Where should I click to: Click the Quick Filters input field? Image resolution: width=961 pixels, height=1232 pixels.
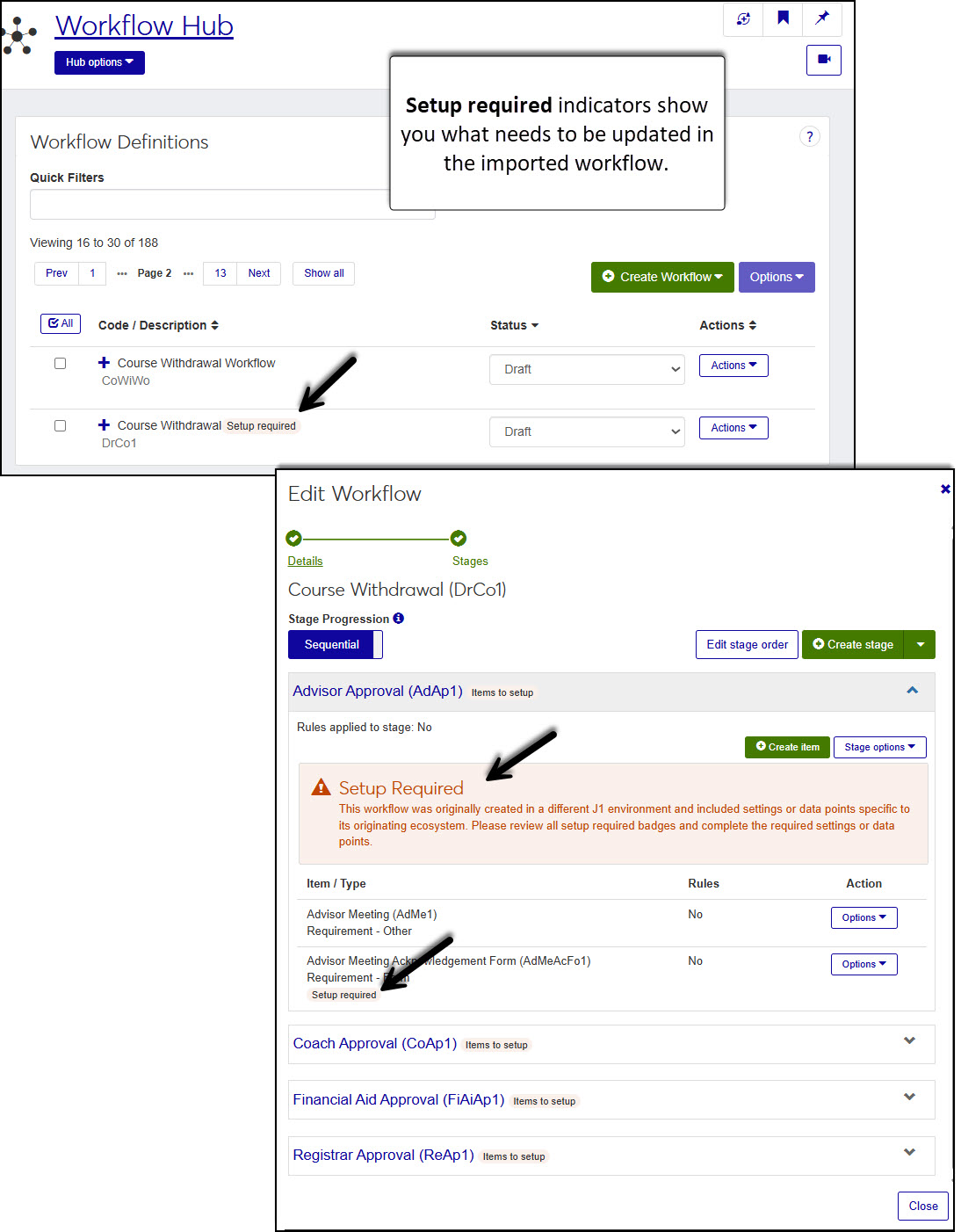211,205
